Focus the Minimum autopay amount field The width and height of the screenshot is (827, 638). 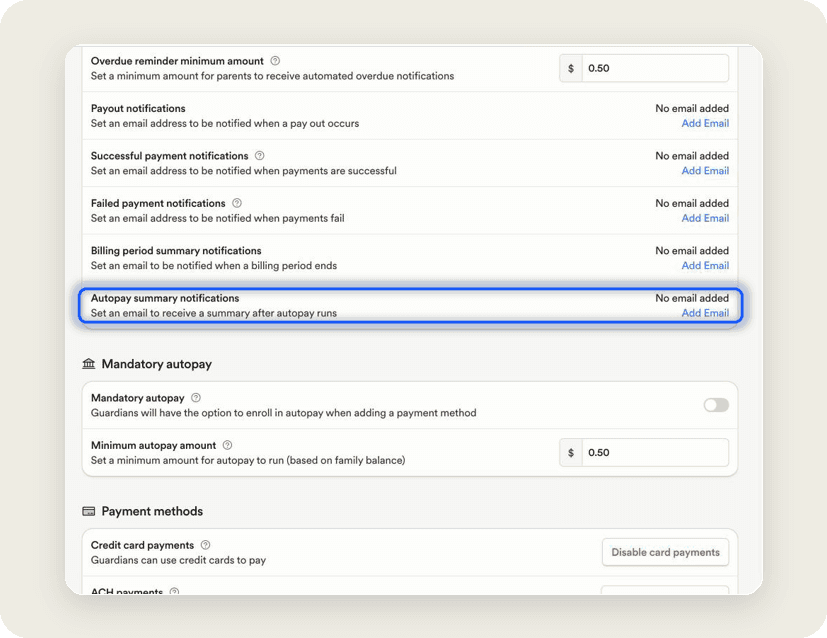click(655, 452)
